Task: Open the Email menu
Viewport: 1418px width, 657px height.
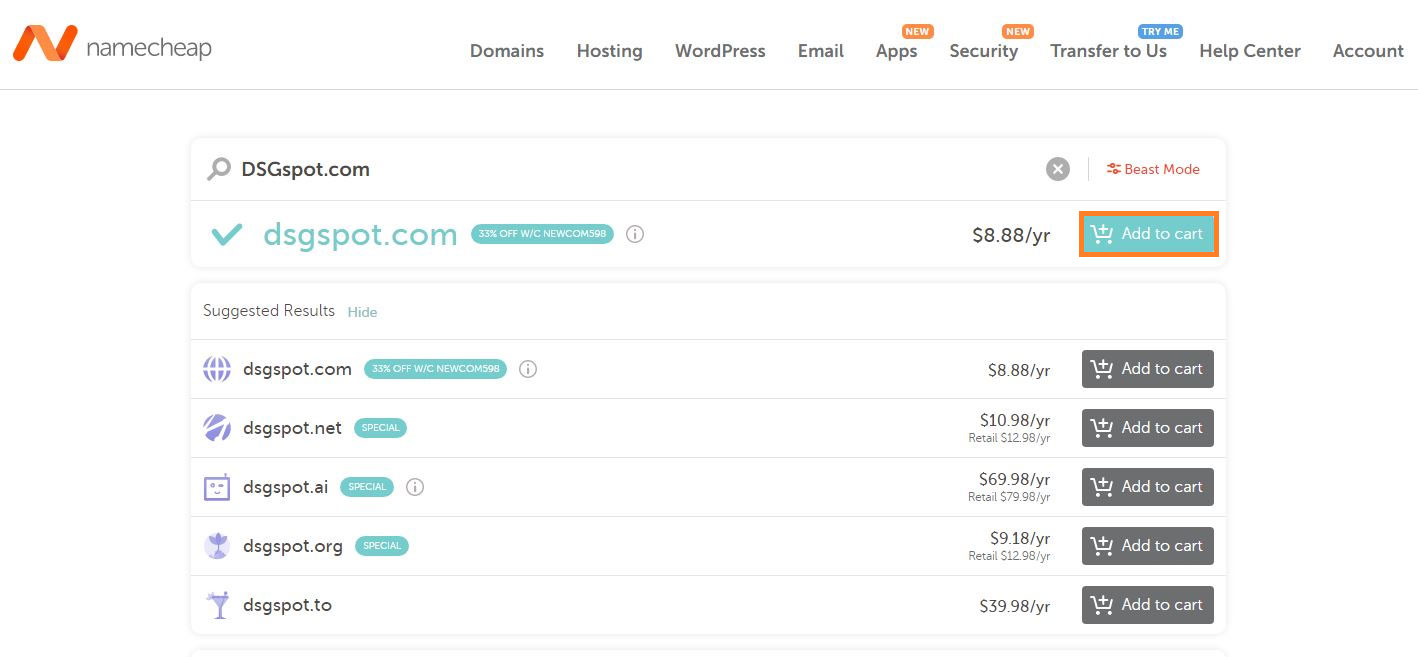Action: pyautogui.click(x=821, y=51)
